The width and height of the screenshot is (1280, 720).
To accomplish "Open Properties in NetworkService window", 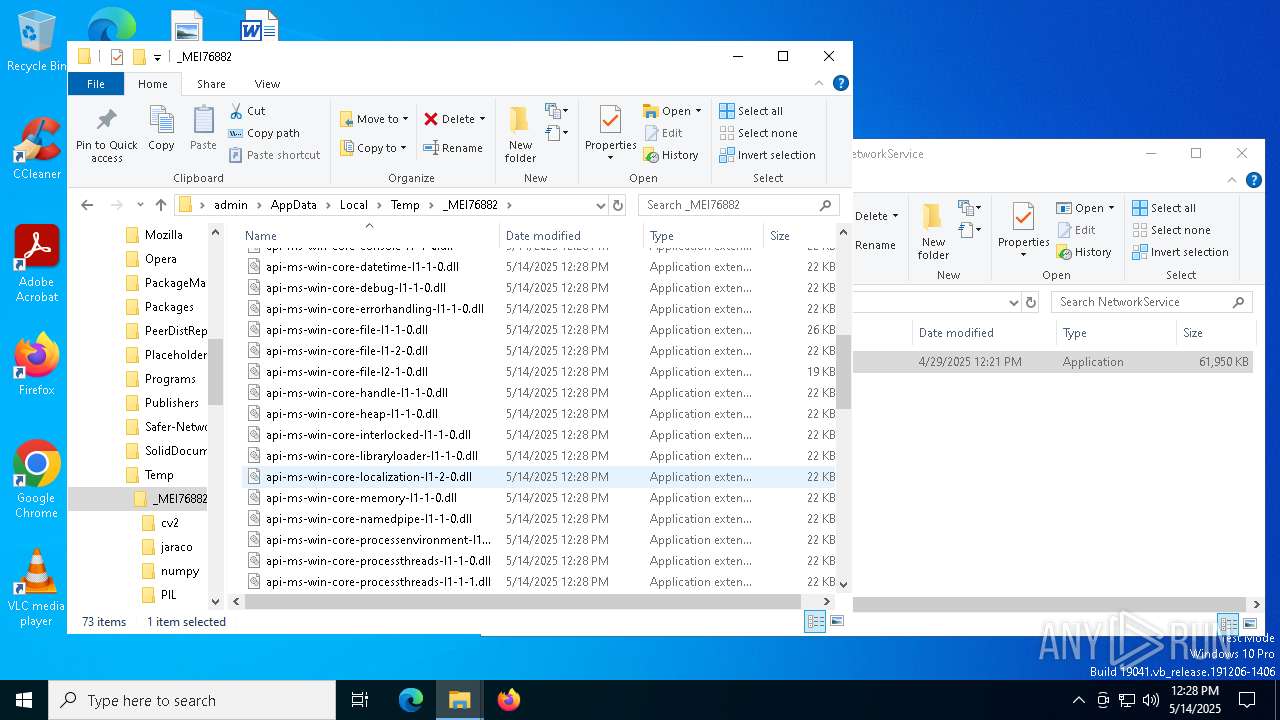I will click(1023, 231).
